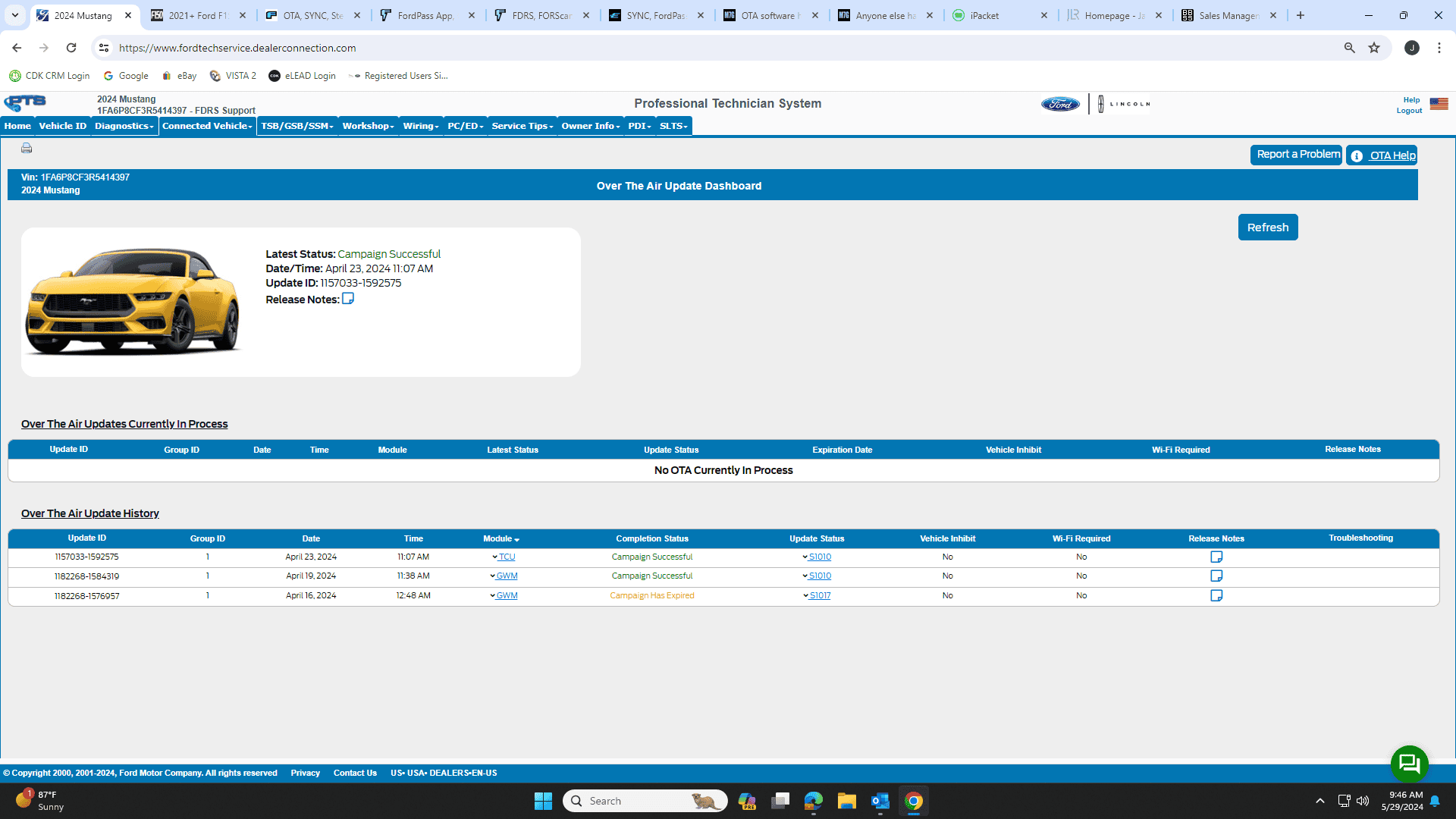This screenshot has width=1456, height=819.
Task: Expand TCU module in April 23 row
Action: (504, 557)
